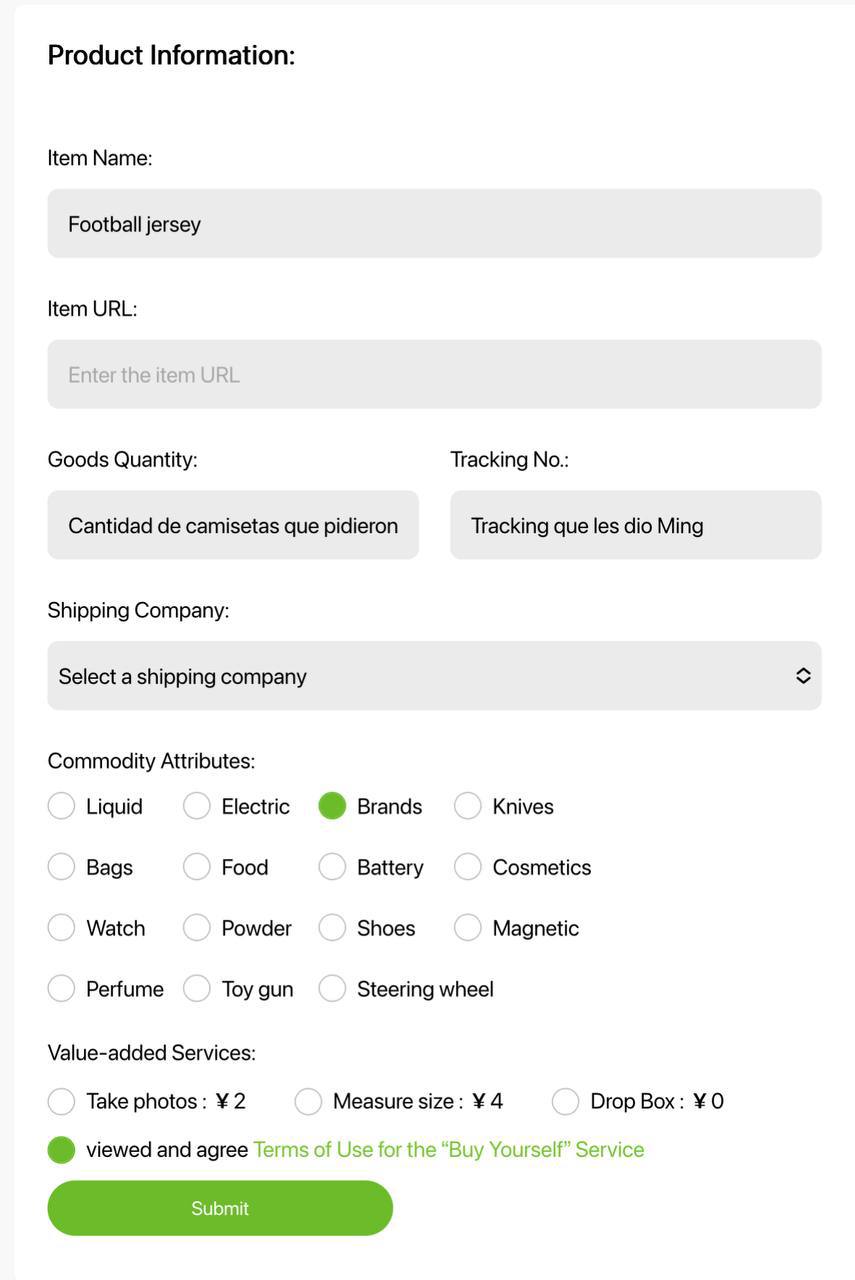Enable the Take photos service
This screenshot has height=1280, width=855.
tap(62, 1101)
